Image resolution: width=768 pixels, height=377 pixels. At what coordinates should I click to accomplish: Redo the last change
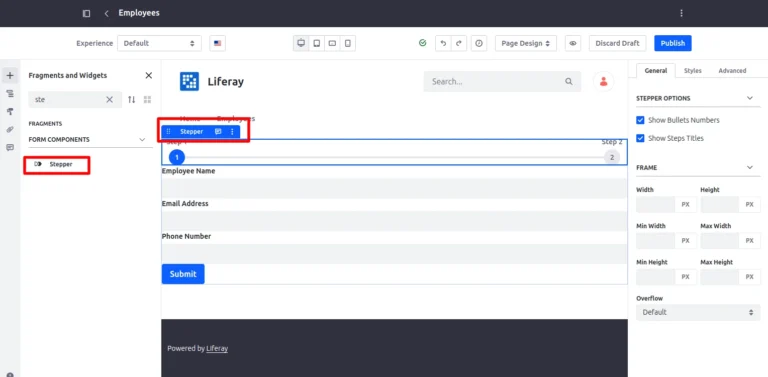tap(459, 43)
